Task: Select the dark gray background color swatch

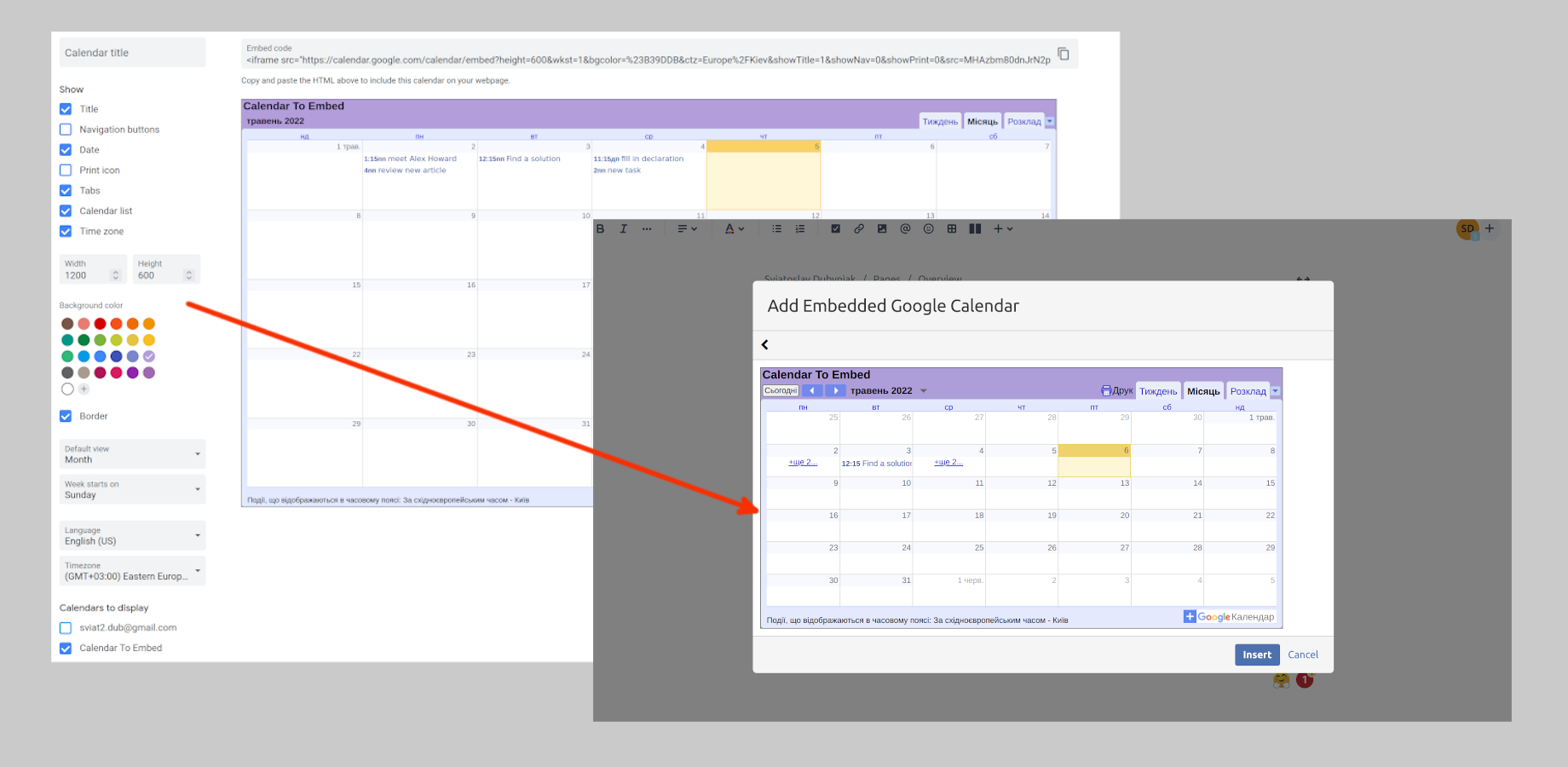Action: point(67,372)
